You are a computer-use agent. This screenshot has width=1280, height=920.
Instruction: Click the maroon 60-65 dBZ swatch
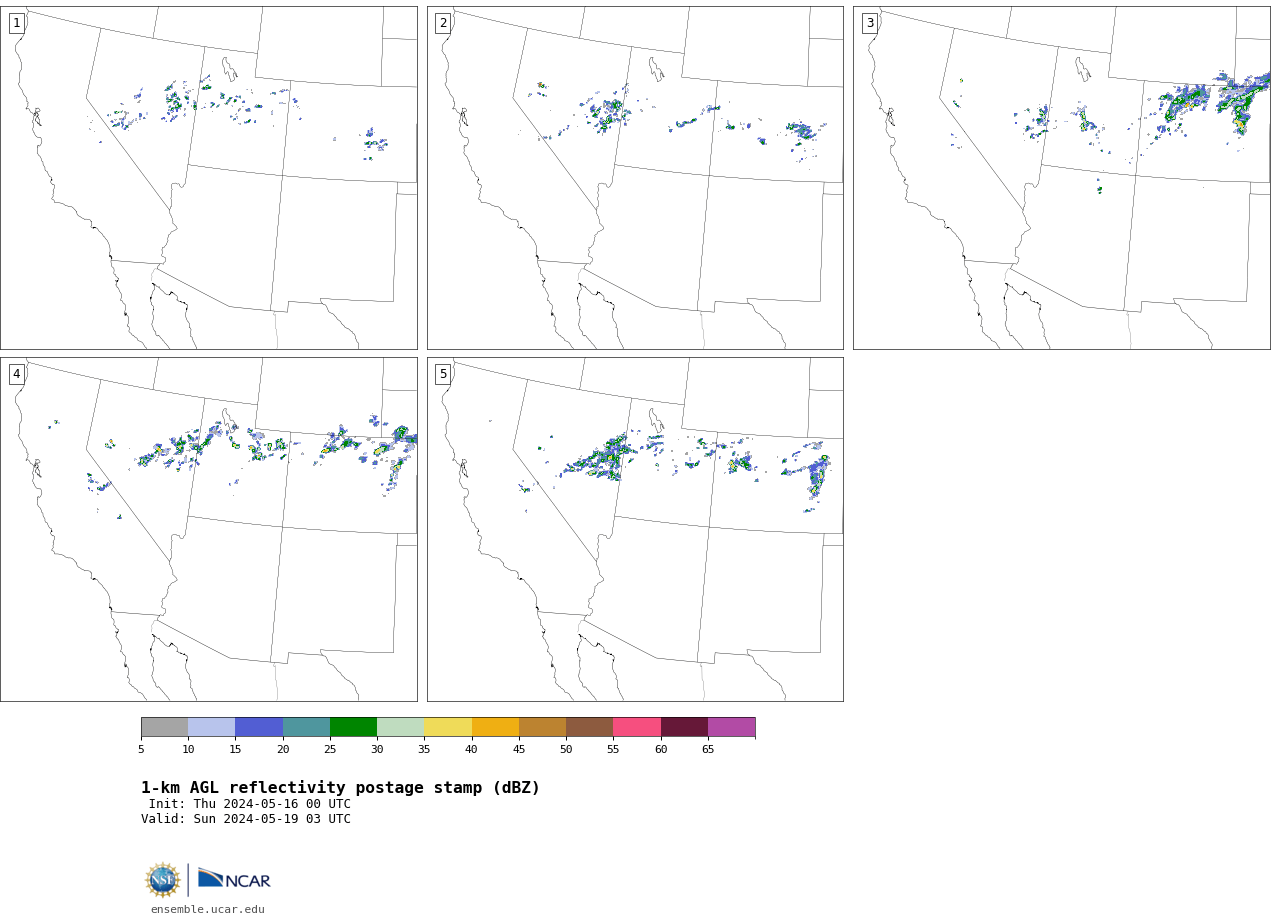coord(684,727)
